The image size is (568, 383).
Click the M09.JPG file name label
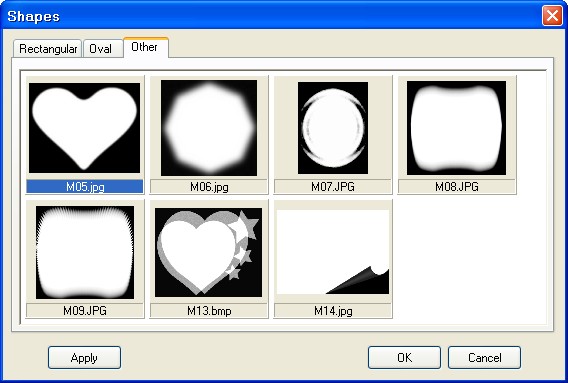pyautogui.click(x=85, y=311)
